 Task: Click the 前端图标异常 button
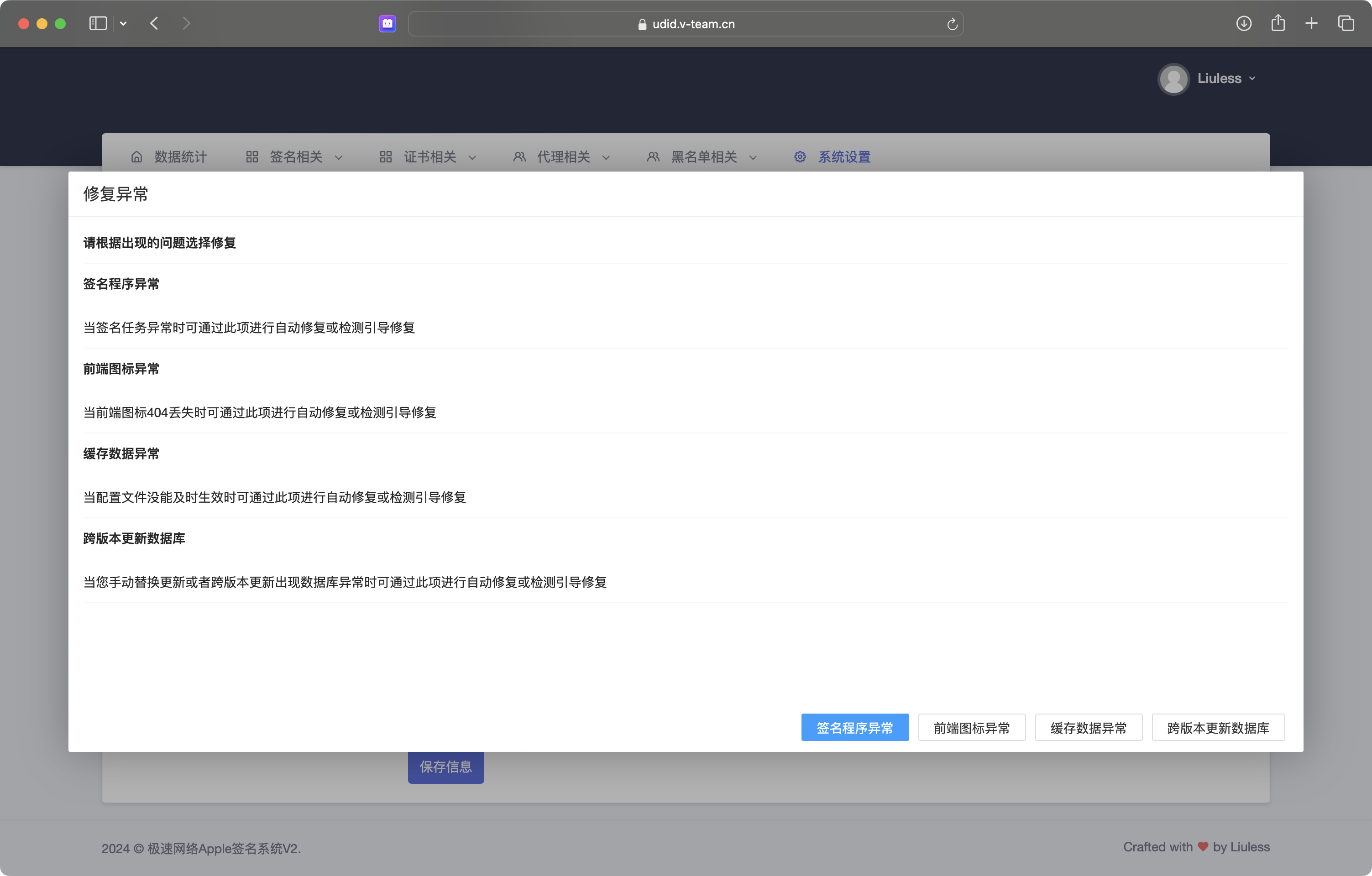(x=971, y=727)
